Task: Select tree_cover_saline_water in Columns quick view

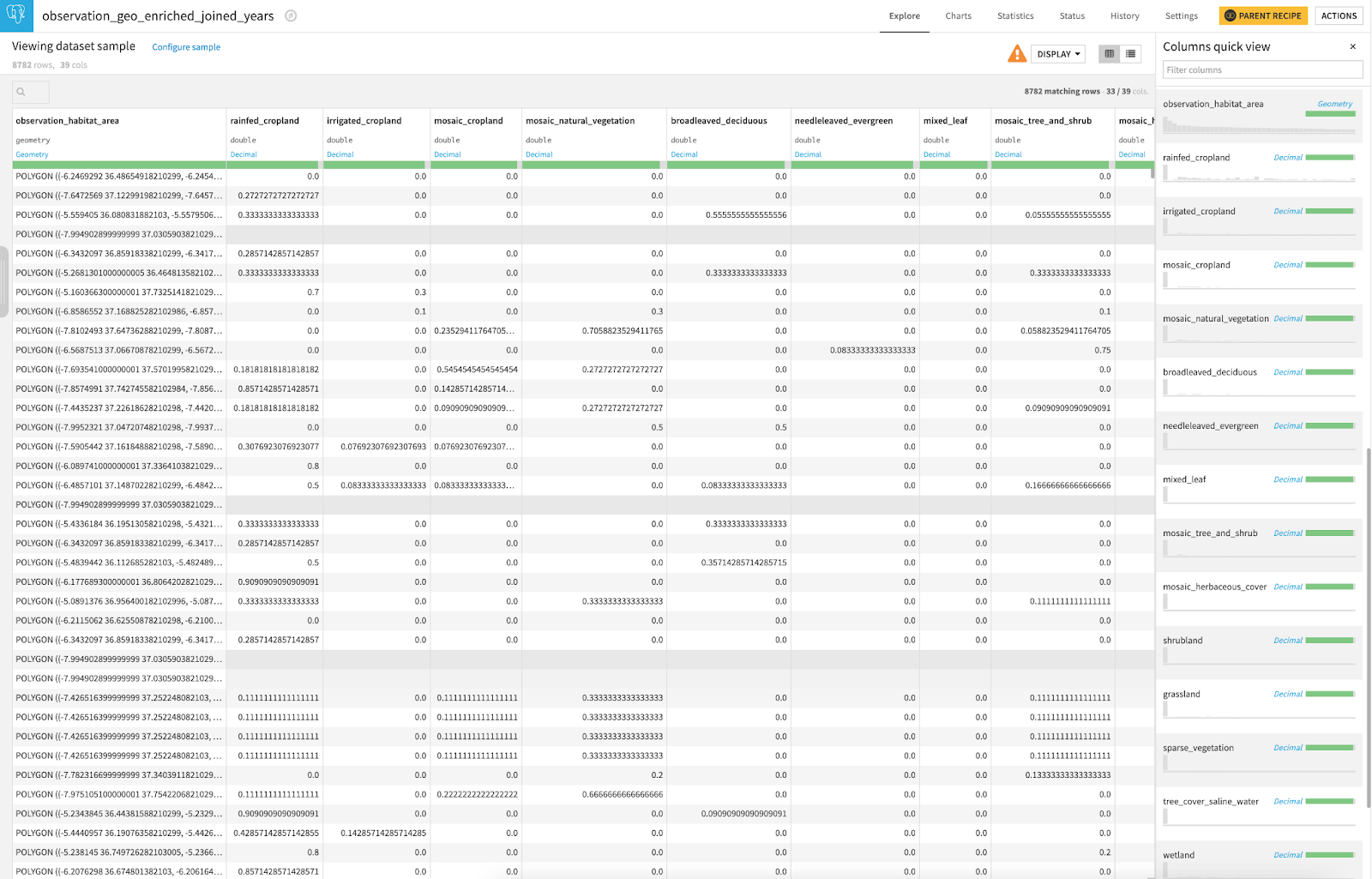Action: pos(1211,802)
